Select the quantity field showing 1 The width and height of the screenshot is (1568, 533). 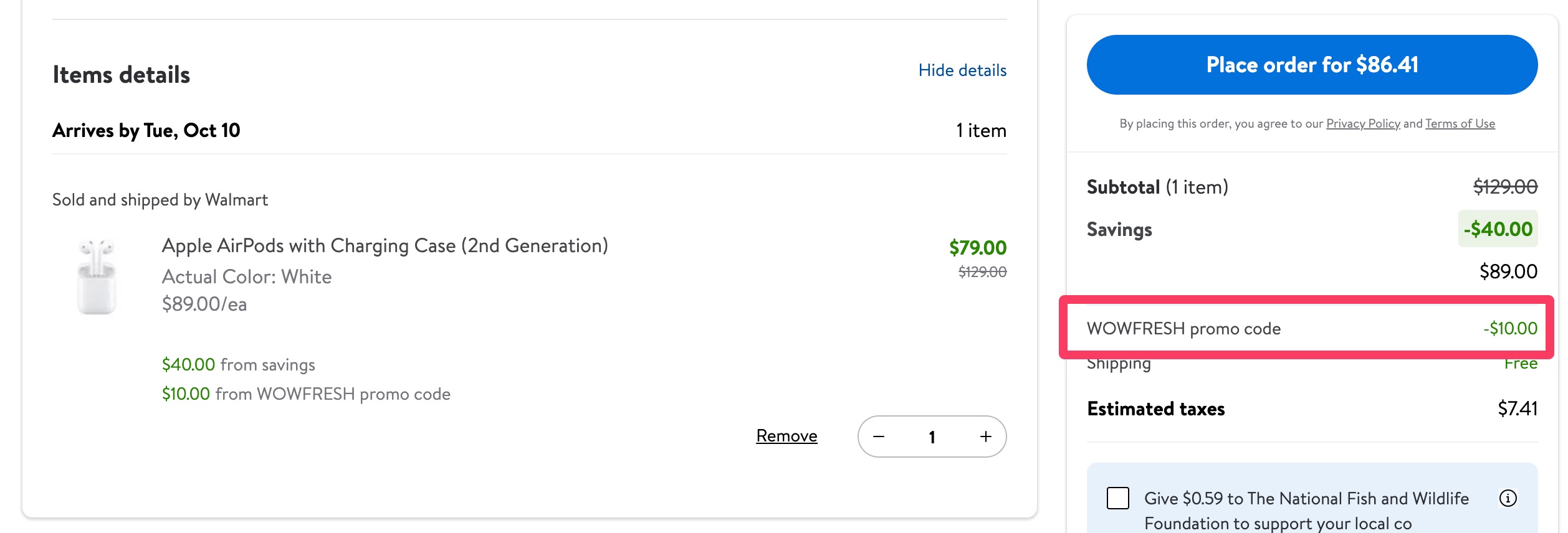pyautogui.click(x=932, y=436)
